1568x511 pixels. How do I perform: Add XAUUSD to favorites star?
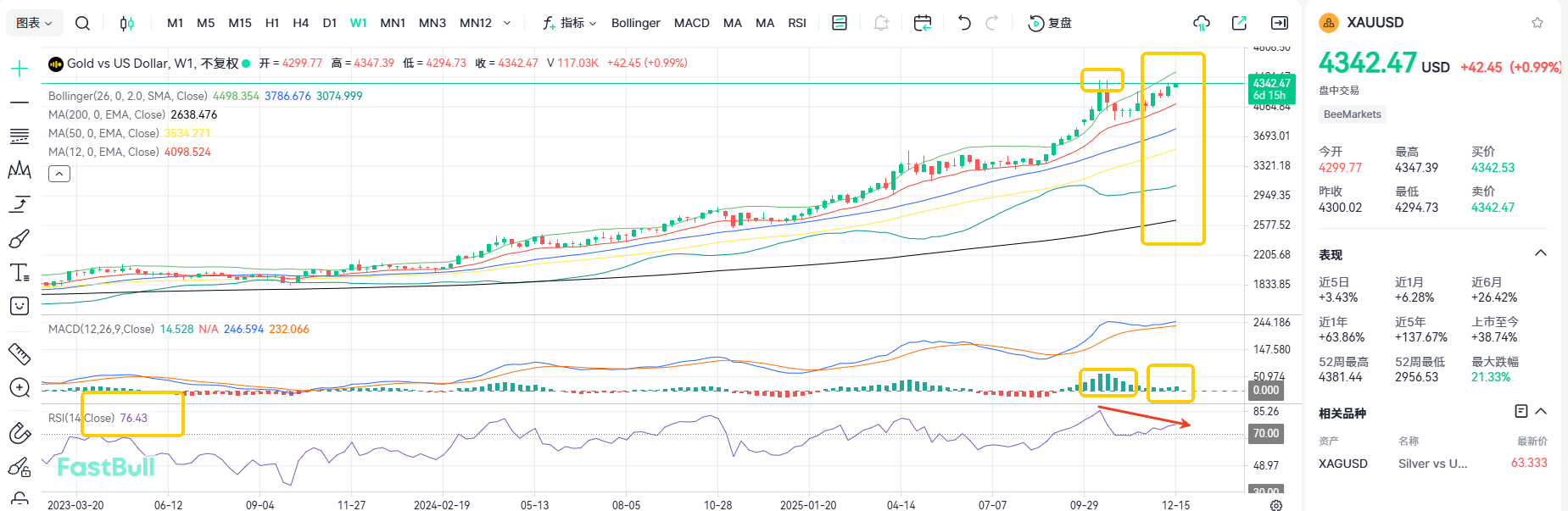(x=1537, y=23)
